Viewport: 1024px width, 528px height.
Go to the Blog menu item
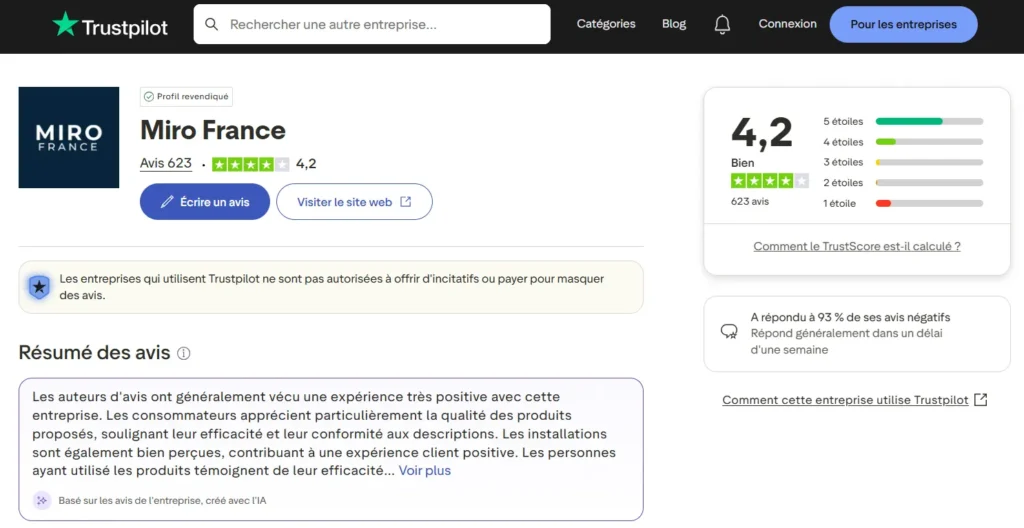674,24
